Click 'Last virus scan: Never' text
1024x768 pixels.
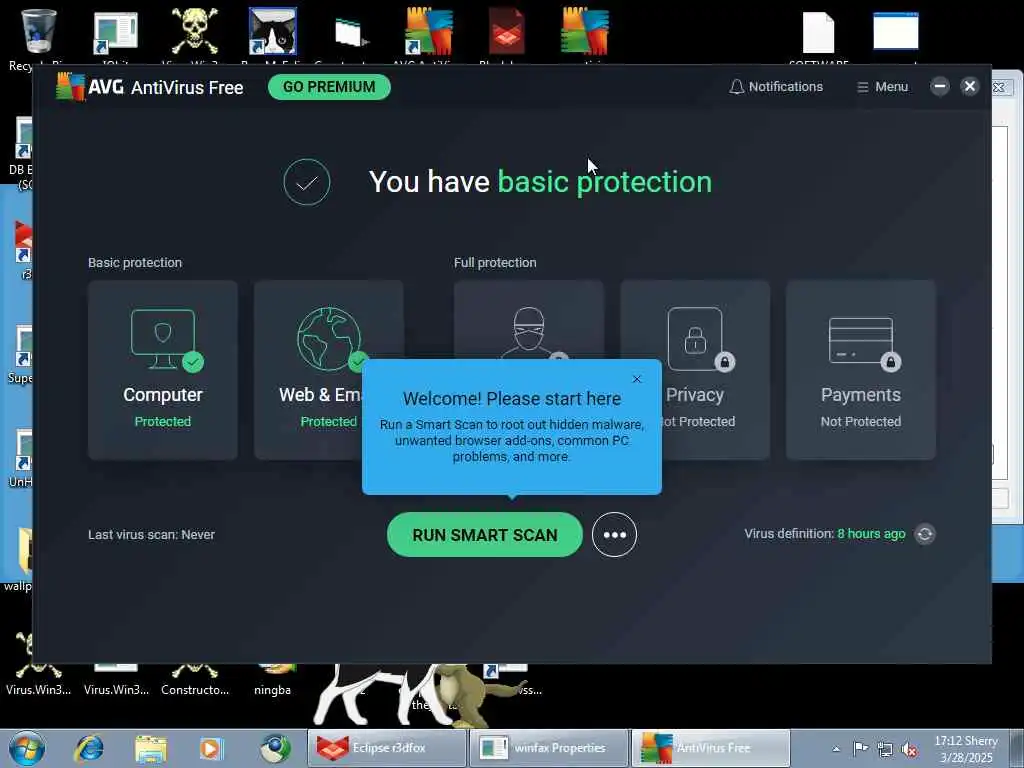tap(152, 535)
